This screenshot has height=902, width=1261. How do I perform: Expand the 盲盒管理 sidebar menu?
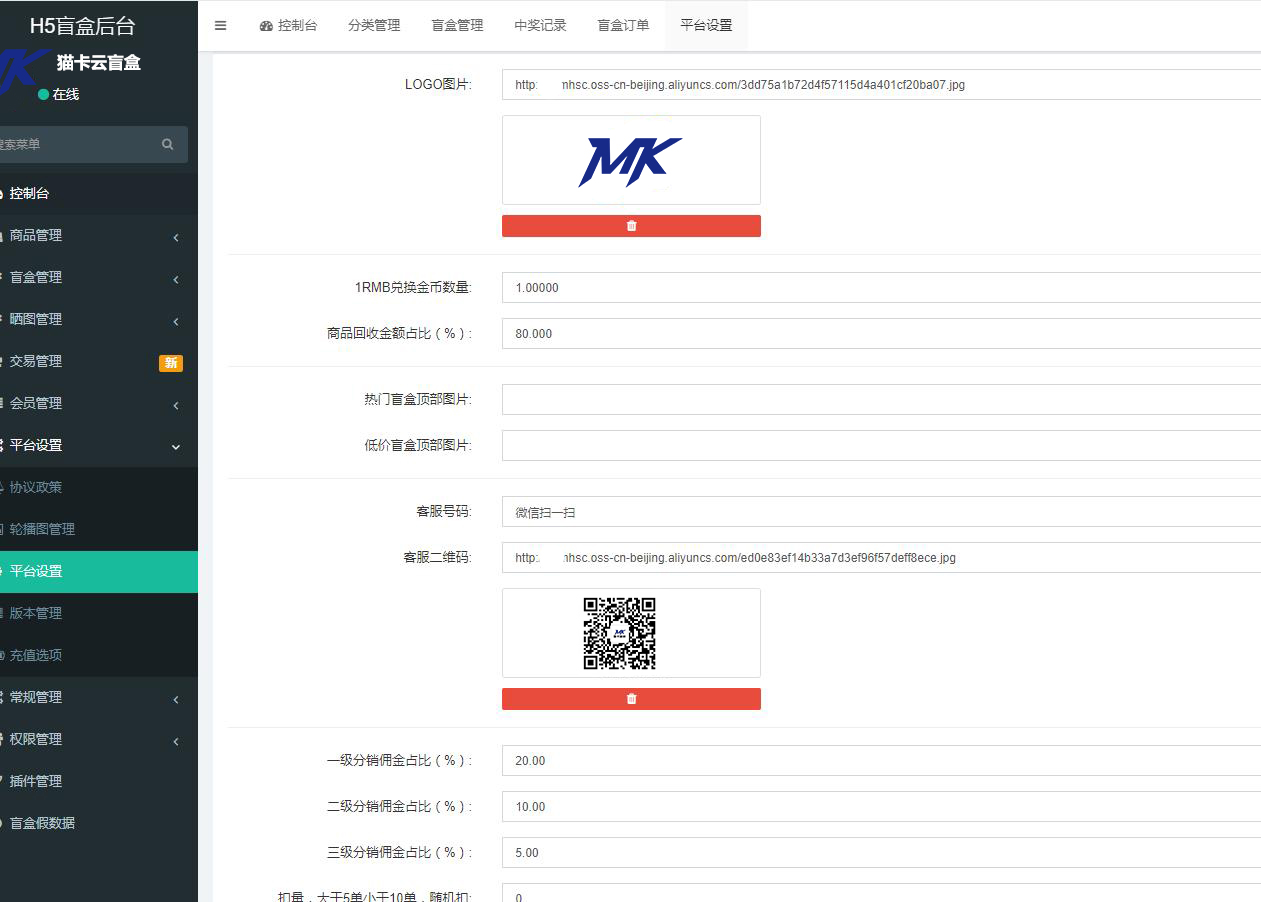point(99,278)
